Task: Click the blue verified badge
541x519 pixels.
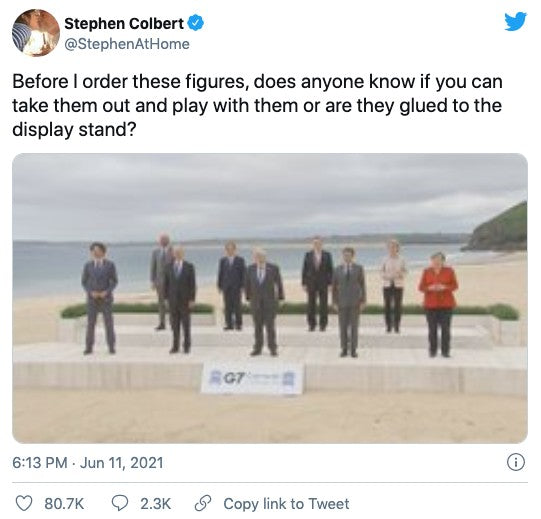Action: [x=196, y=24]
